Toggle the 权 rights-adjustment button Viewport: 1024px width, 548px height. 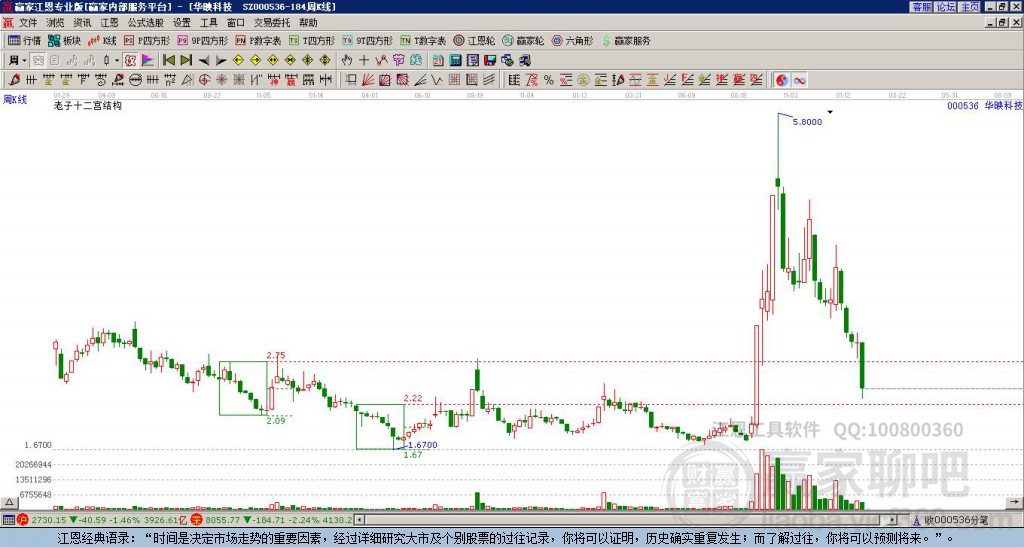[130, 61]
